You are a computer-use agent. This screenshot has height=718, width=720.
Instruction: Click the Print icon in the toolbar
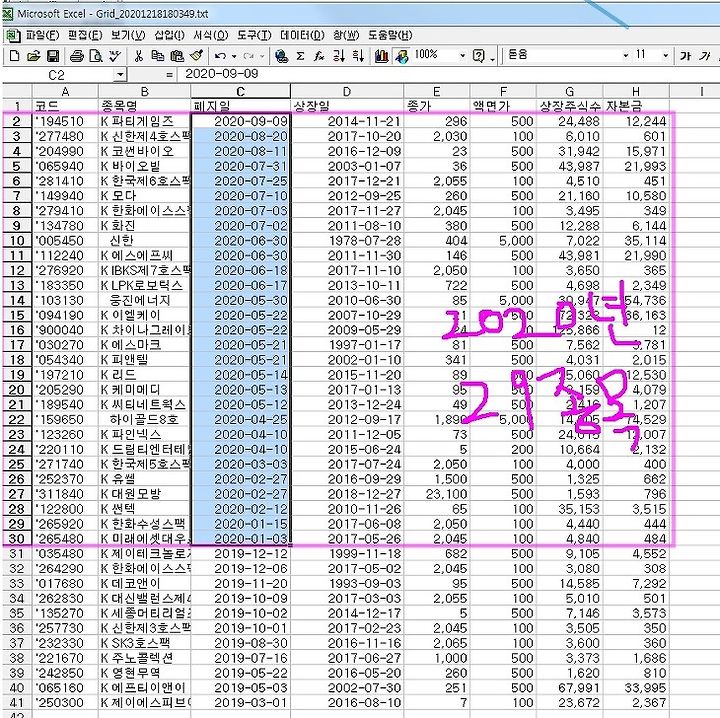(x=77, y=56)
